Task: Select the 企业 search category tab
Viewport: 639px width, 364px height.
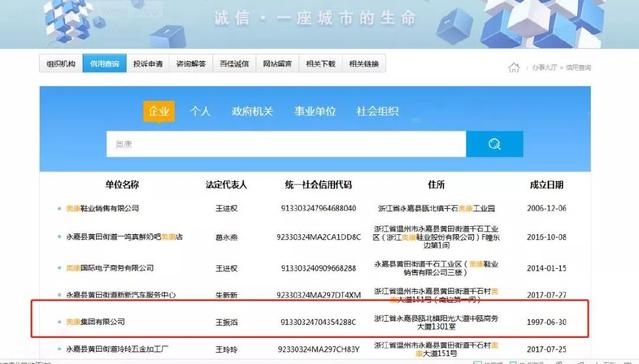Action: pyautogui.click(x=159, y=111)
